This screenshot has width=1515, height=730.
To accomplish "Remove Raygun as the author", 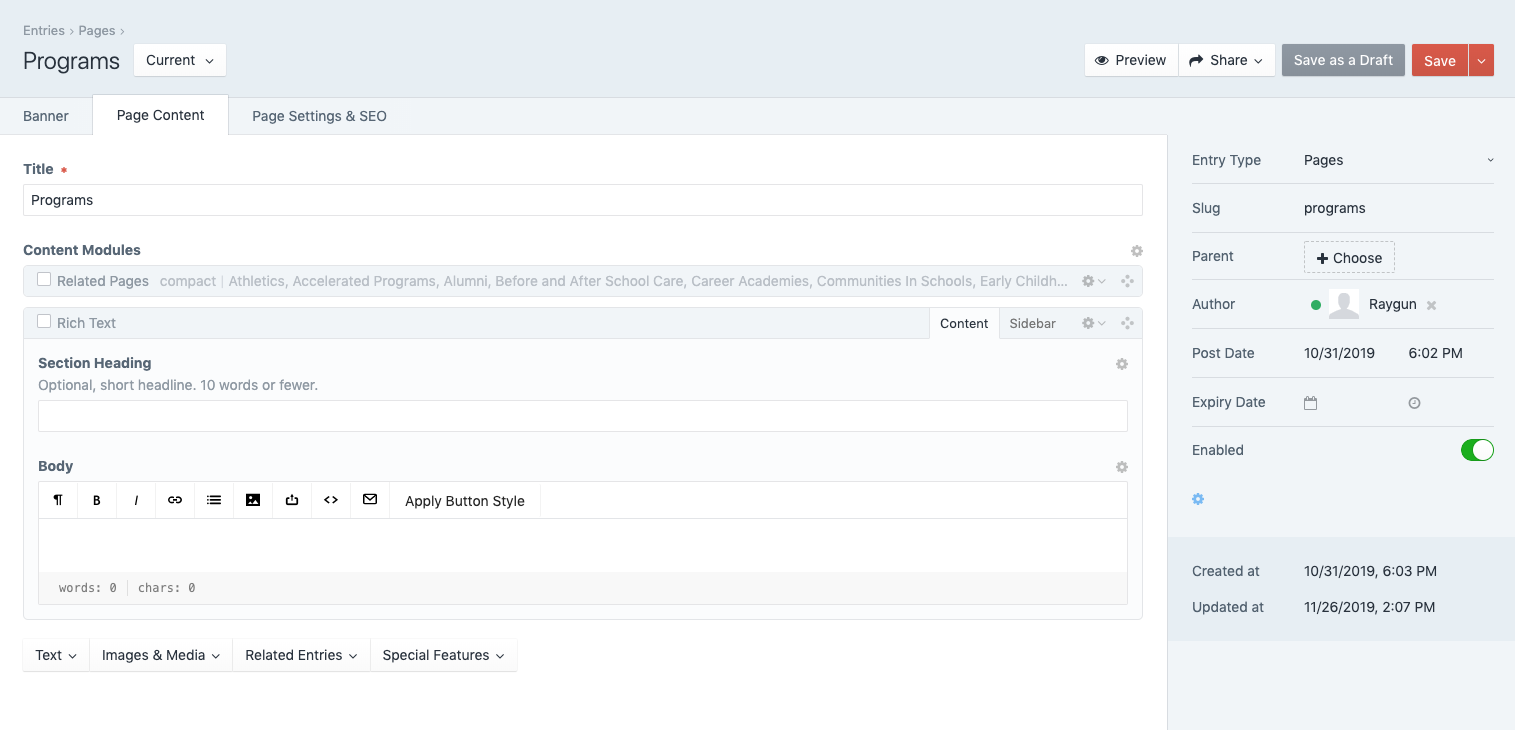I will 1430,305.
